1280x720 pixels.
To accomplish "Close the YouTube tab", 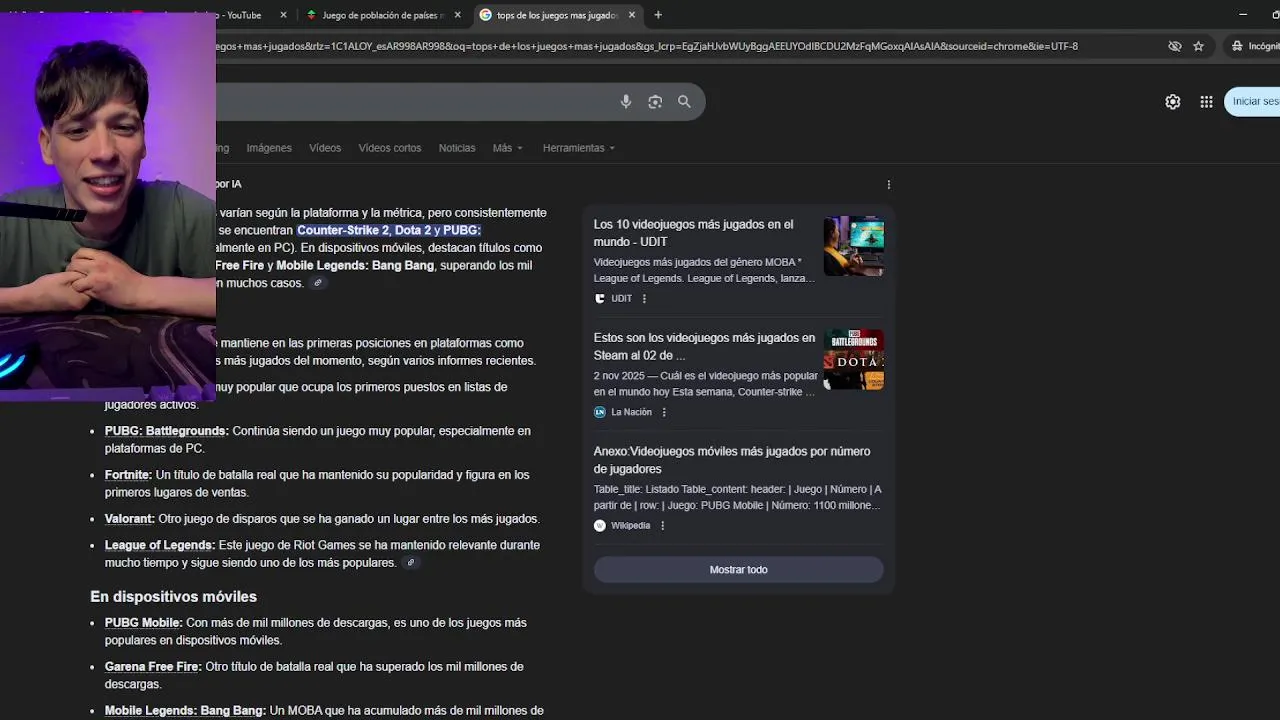I will pyautogui.click(x=284, y=15).
